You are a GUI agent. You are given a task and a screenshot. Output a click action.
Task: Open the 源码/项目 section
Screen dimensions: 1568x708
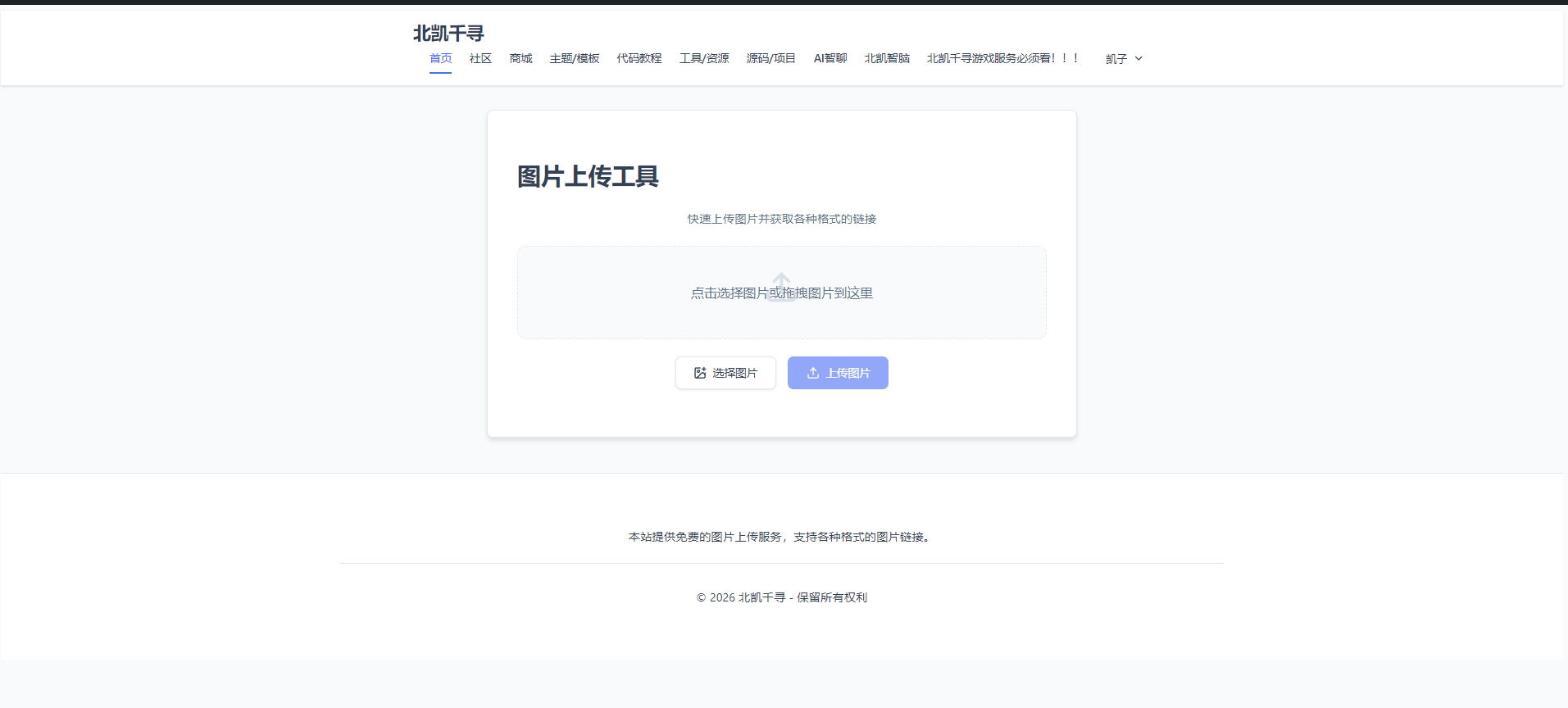[x=770, y=58]
